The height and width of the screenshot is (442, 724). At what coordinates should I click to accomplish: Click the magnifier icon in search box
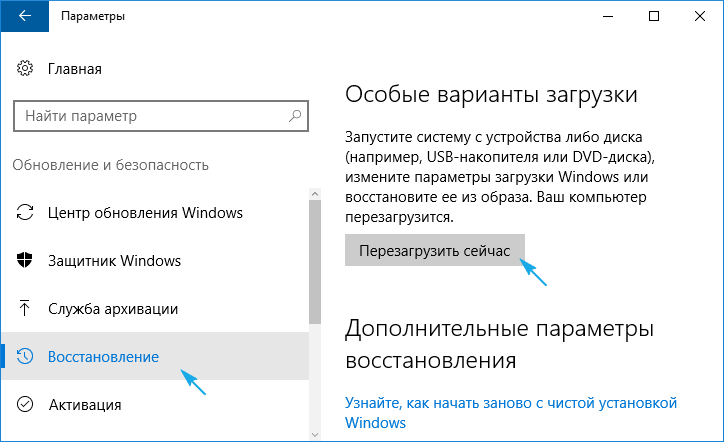click(x=296, y=116)
